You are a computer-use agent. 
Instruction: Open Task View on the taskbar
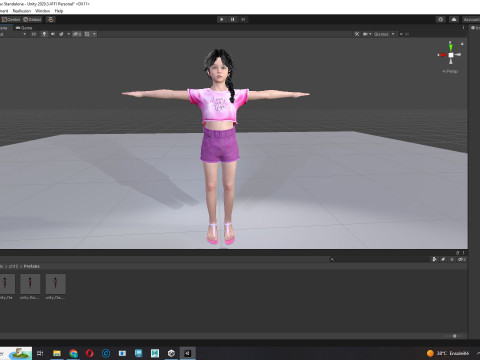(40, 353)
